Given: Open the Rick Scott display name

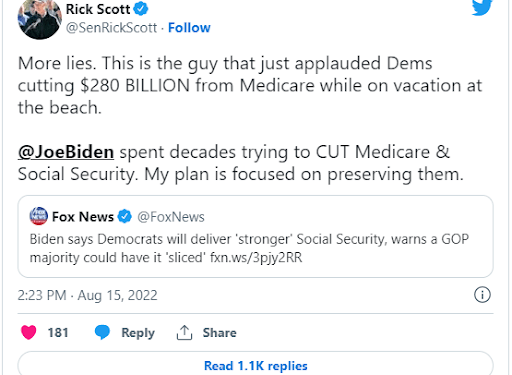Looking at the screenshot, I should (x=98, y=9).
